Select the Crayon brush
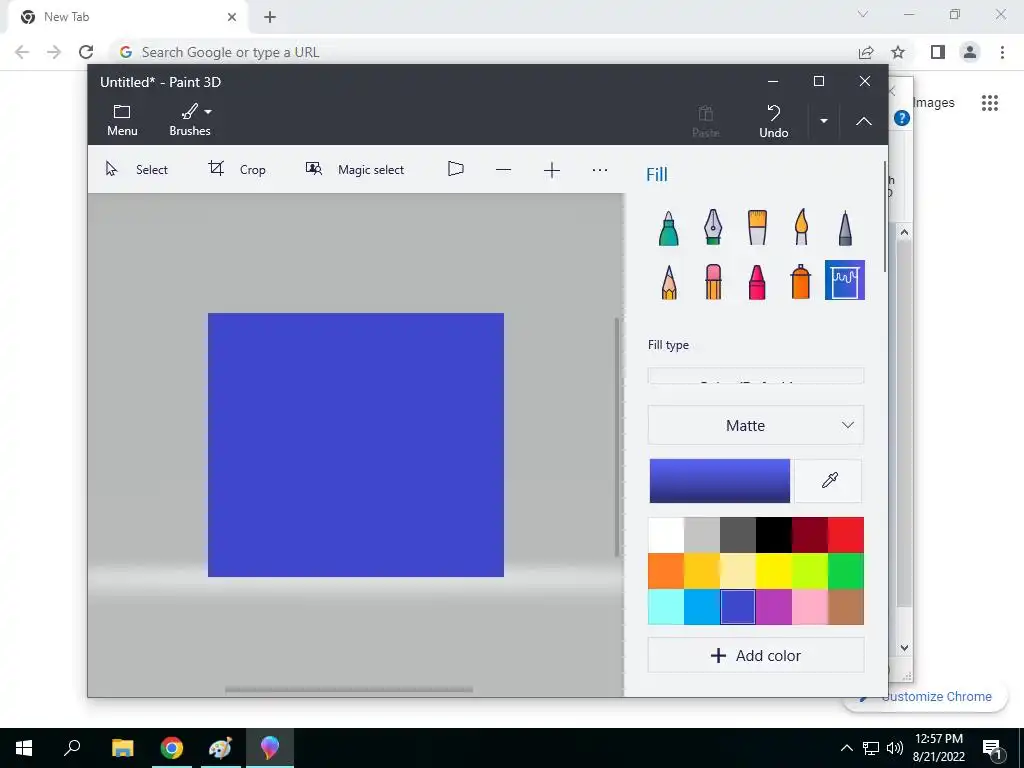 pyautogui.click(x=757, y=281)
